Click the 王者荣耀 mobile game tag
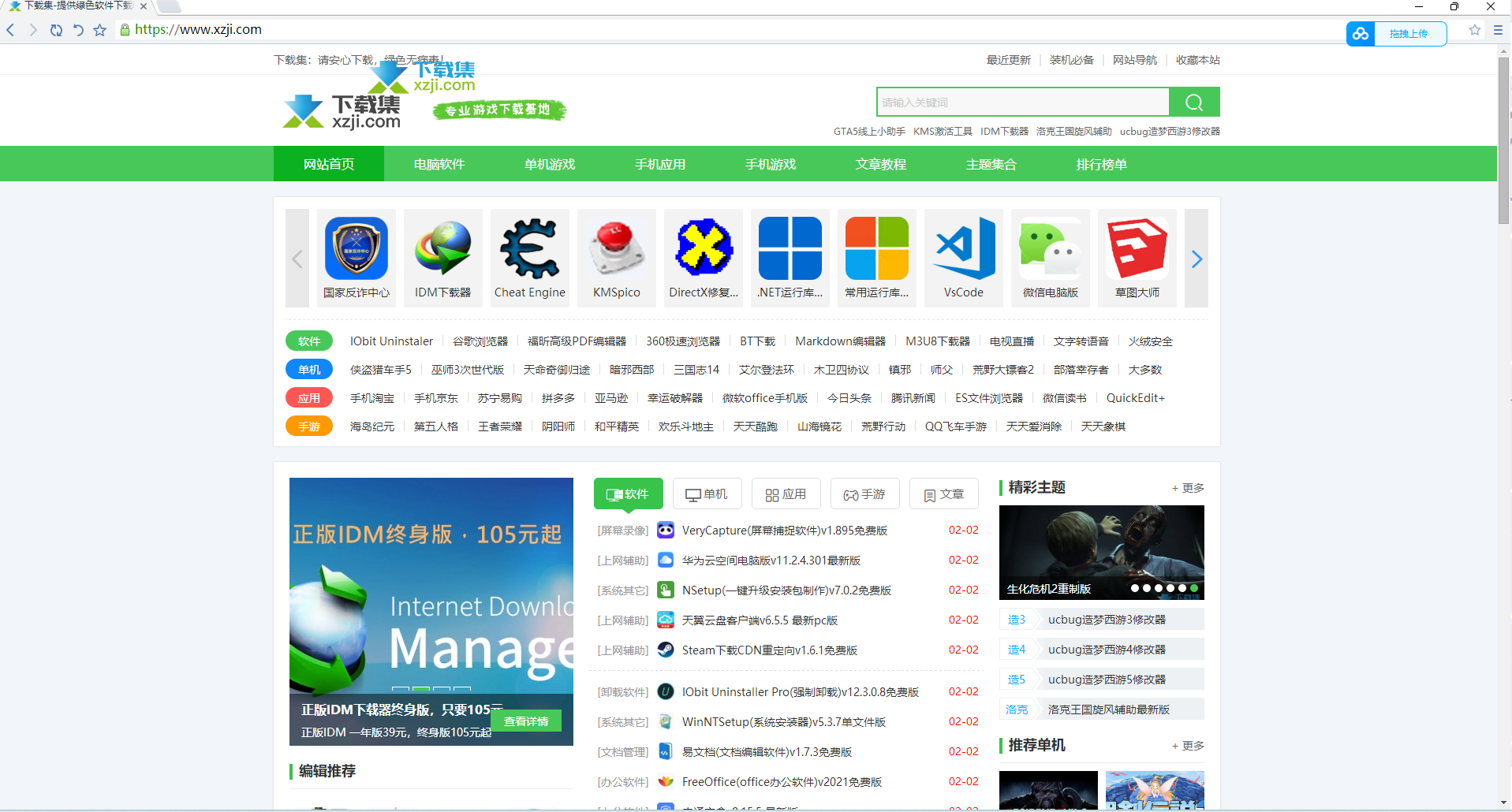This screenshot has width=1512, height=812. pyautogui.click(x=500, y=426)
